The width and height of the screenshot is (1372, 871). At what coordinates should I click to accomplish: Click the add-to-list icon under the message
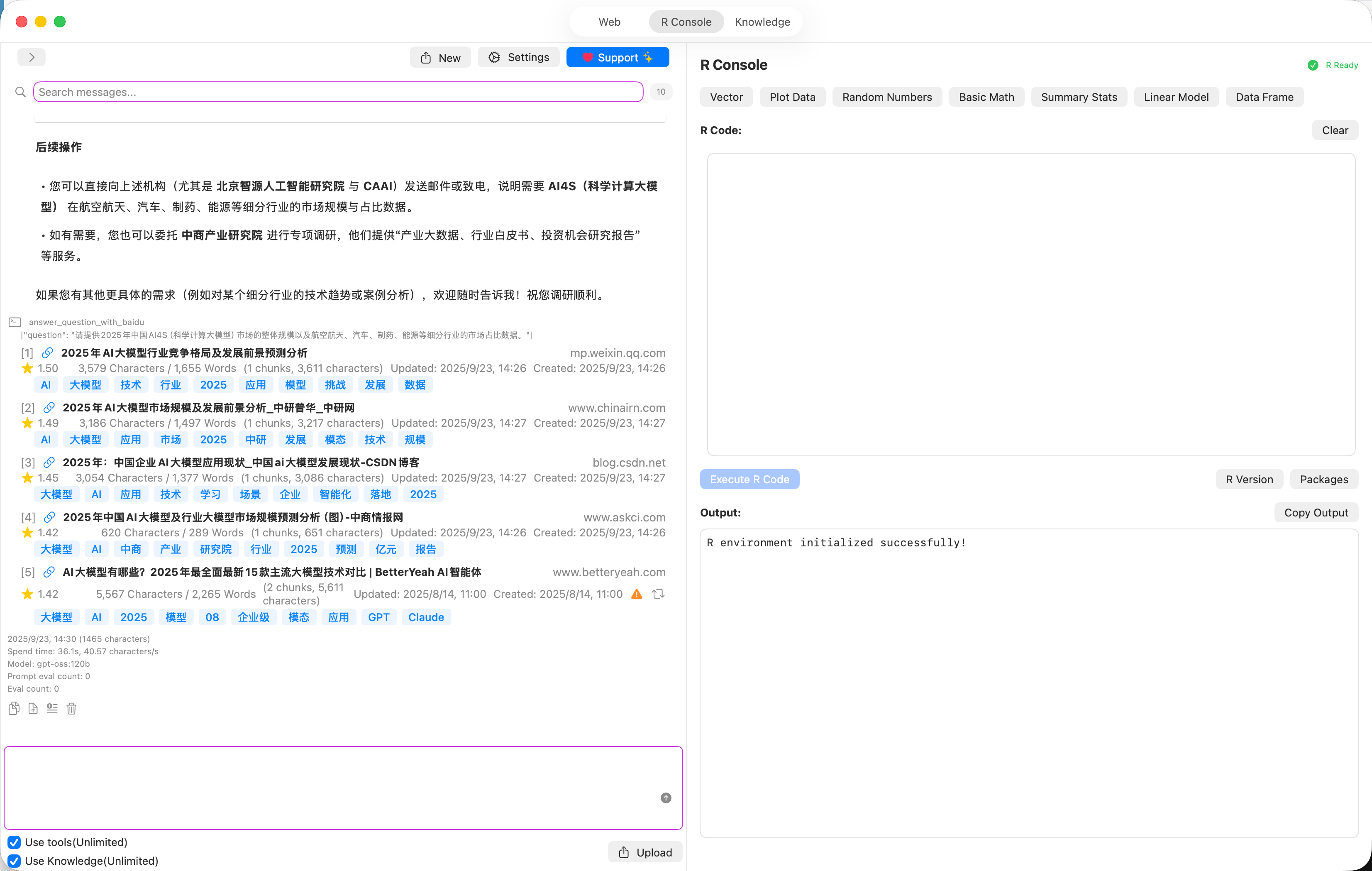[x=52, y=708]
